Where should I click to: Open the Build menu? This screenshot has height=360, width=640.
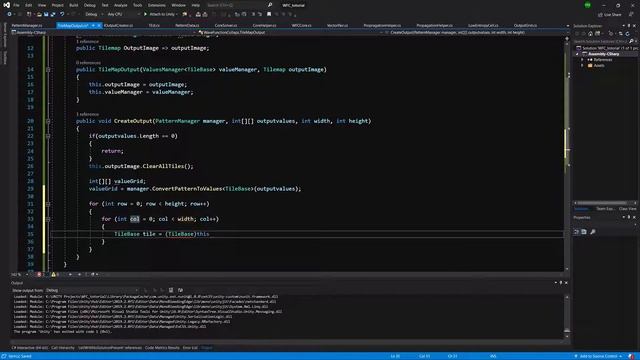(x=73, y=5)
